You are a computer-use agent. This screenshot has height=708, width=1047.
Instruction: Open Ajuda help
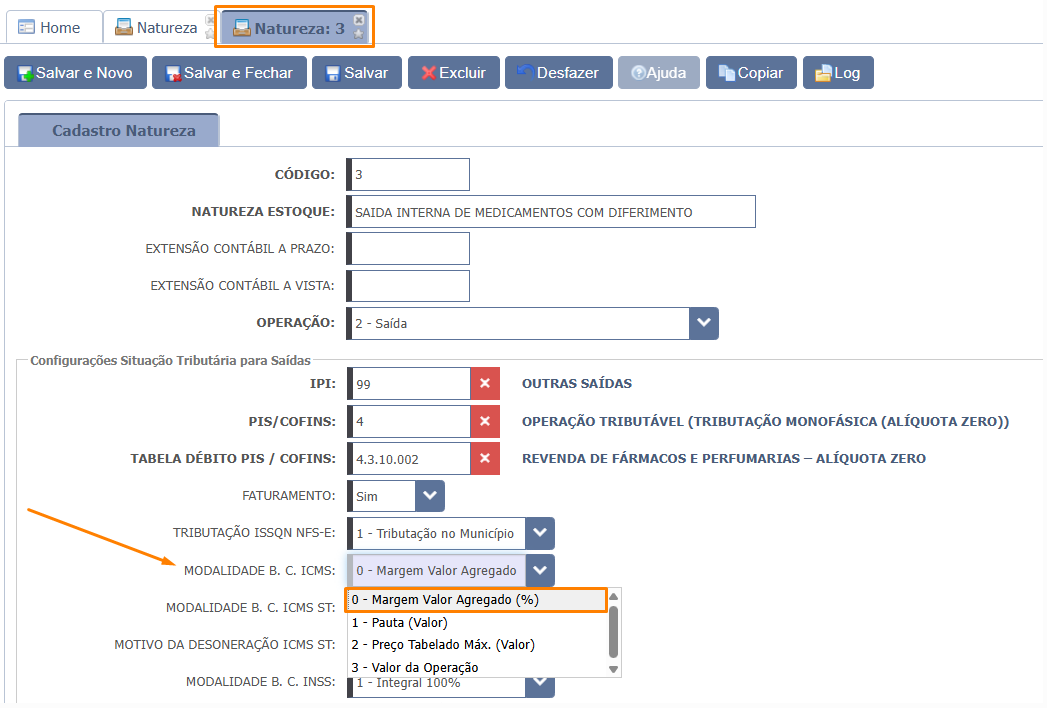(658, 73)
